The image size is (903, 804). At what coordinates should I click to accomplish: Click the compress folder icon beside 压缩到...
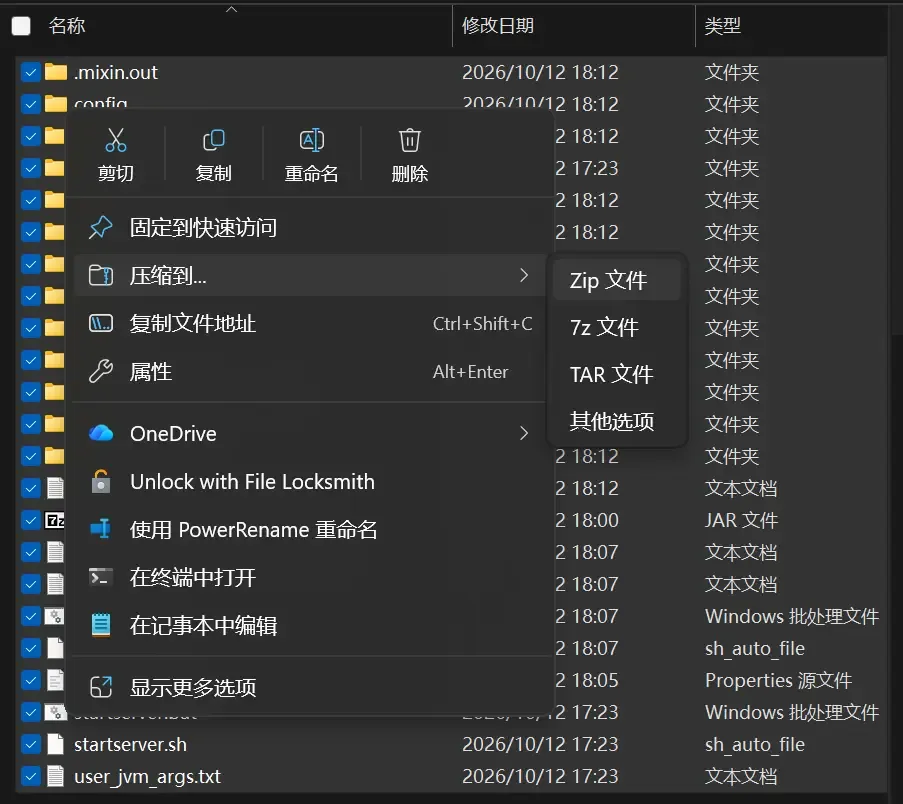point(101,275)
